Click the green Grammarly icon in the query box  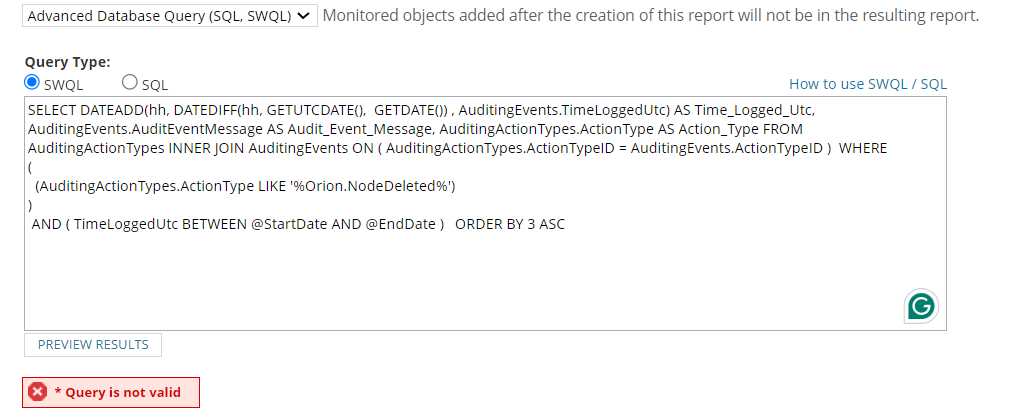point(921,306)
